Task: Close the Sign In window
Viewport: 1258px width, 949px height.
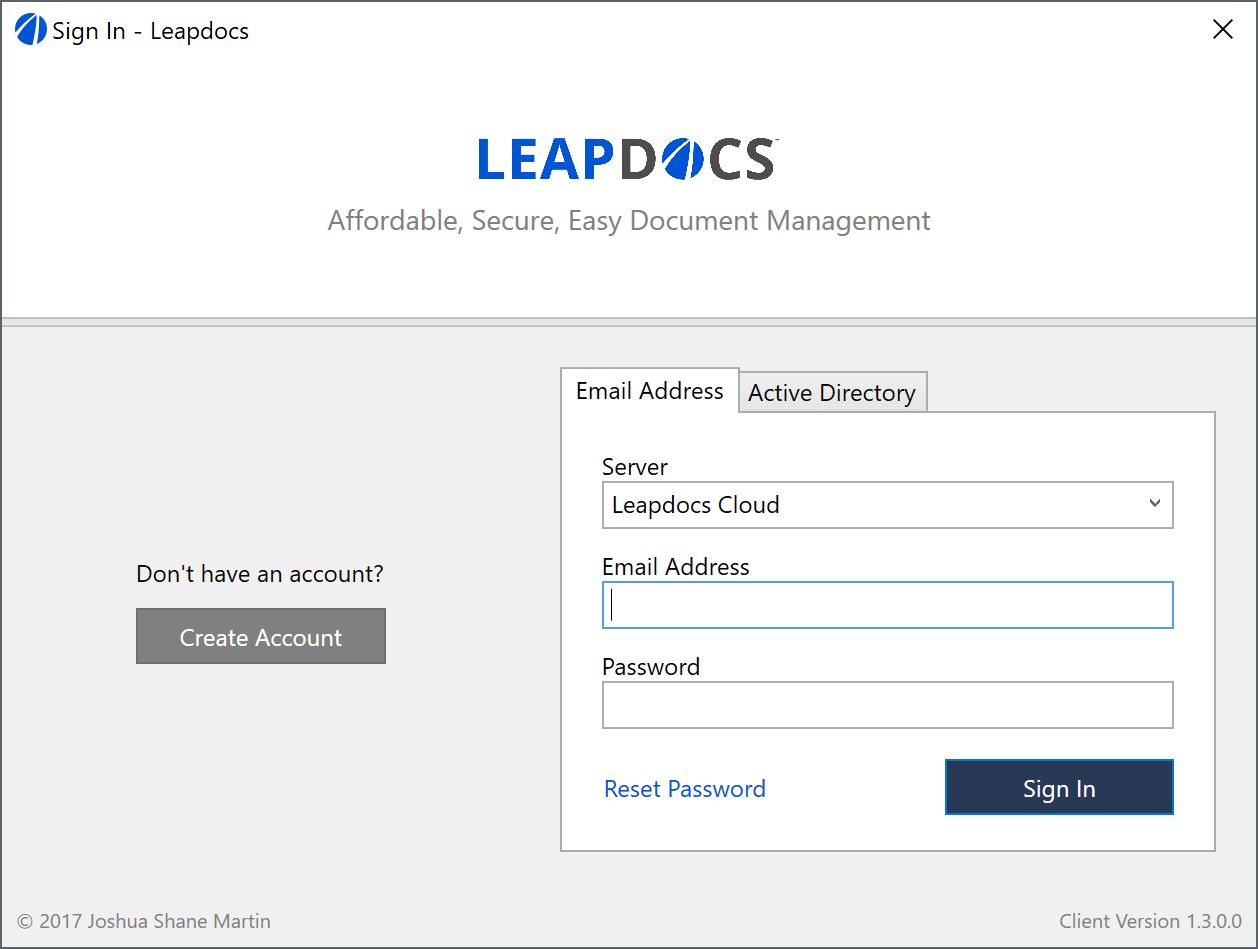Action: pos(1222,30)
